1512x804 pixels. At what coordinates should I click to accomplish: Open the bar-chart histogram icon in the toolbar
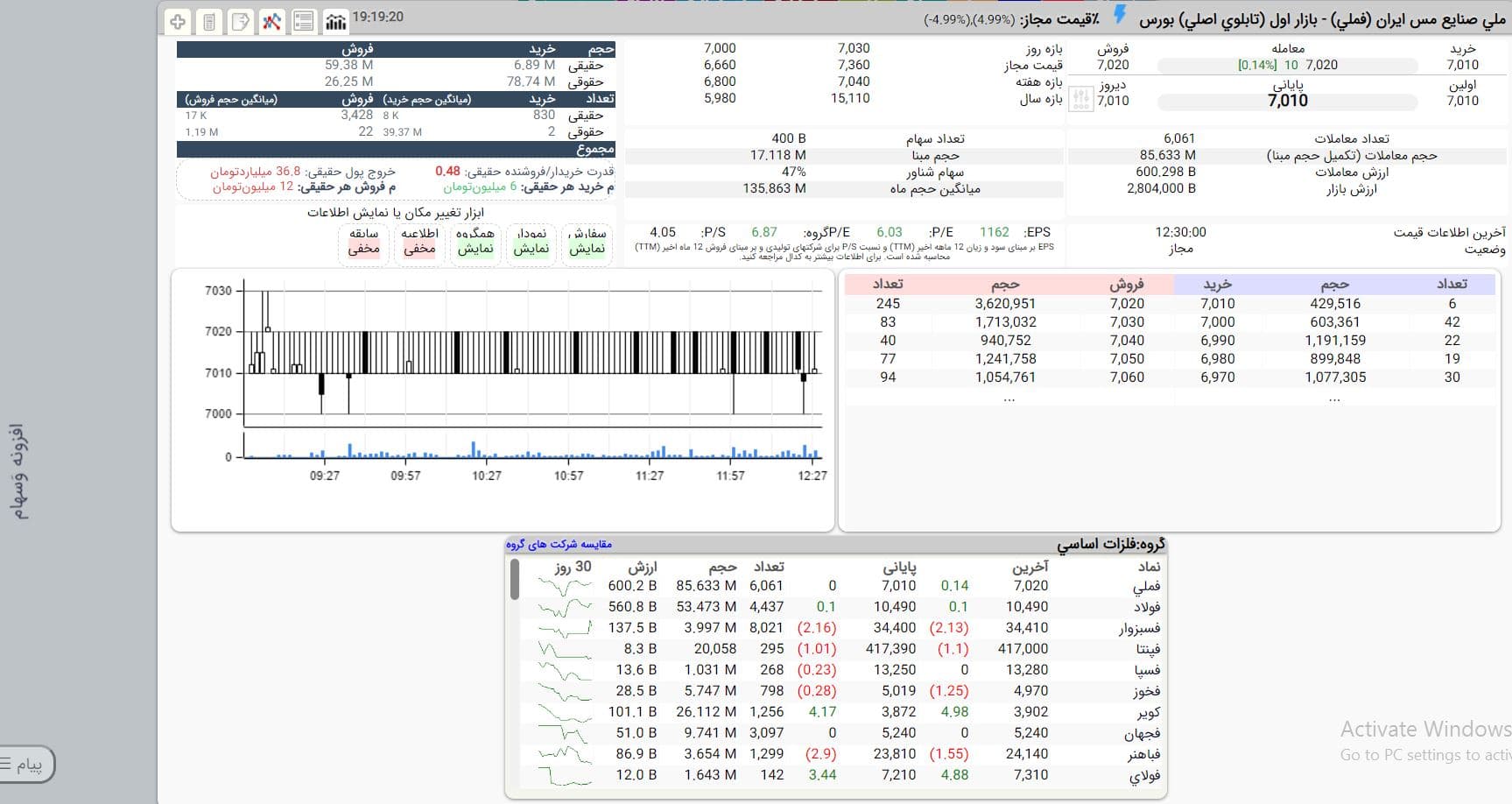click(x=335, y=21)
